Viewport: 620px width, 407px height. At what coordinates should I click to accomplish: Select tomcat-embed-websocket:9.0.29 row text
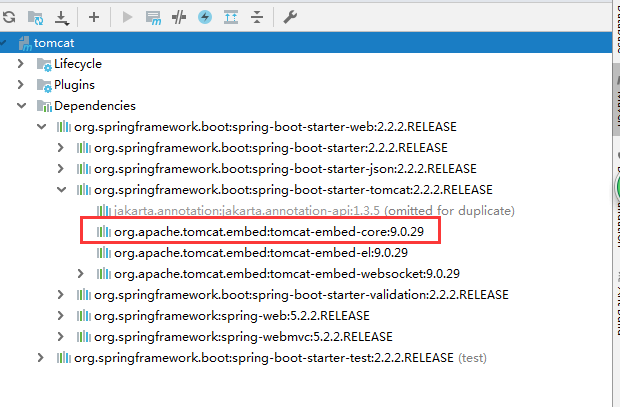[x=287, y=273]
